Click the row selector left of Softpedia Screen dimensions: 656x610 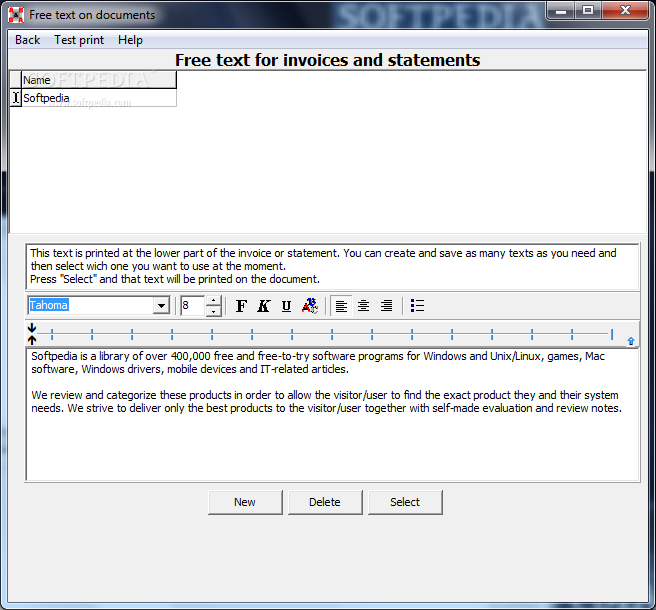click(x=15, y=98)
